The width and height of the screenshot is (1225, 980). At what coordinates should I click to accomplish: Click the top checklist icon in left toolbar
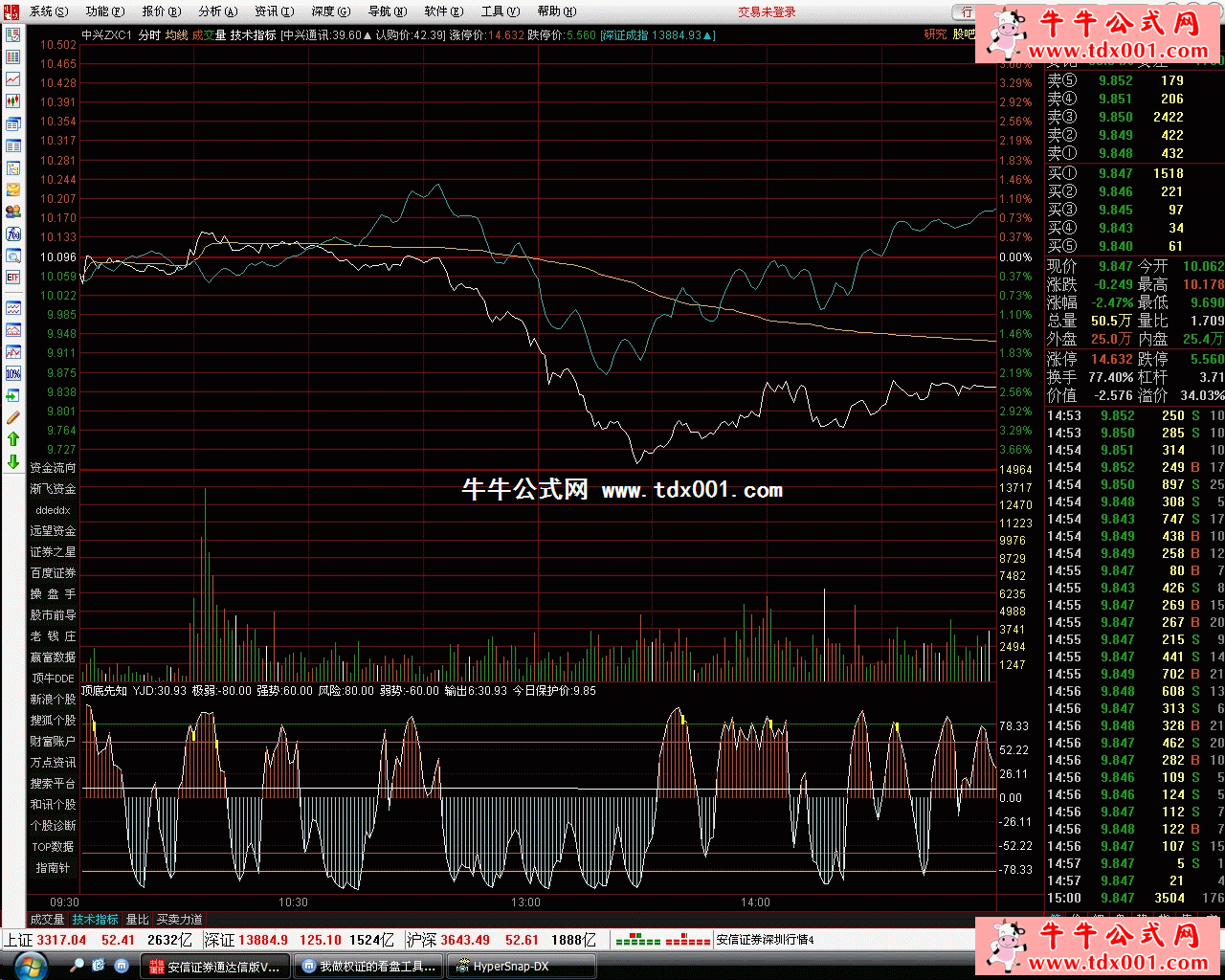(x=13, y=34)
